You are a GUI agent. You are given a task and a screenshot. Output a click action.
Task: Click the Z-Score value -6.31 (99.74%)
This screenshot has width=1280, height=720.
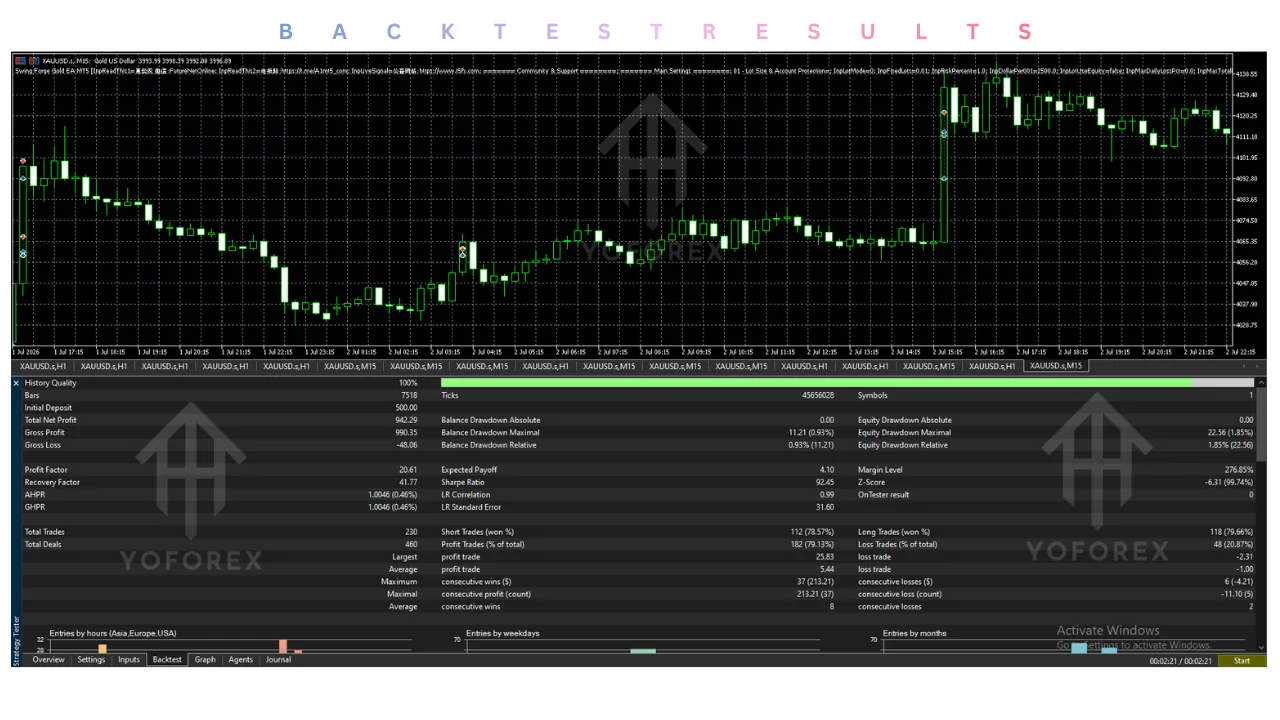pyautogui.click(x=1227, y=482)
